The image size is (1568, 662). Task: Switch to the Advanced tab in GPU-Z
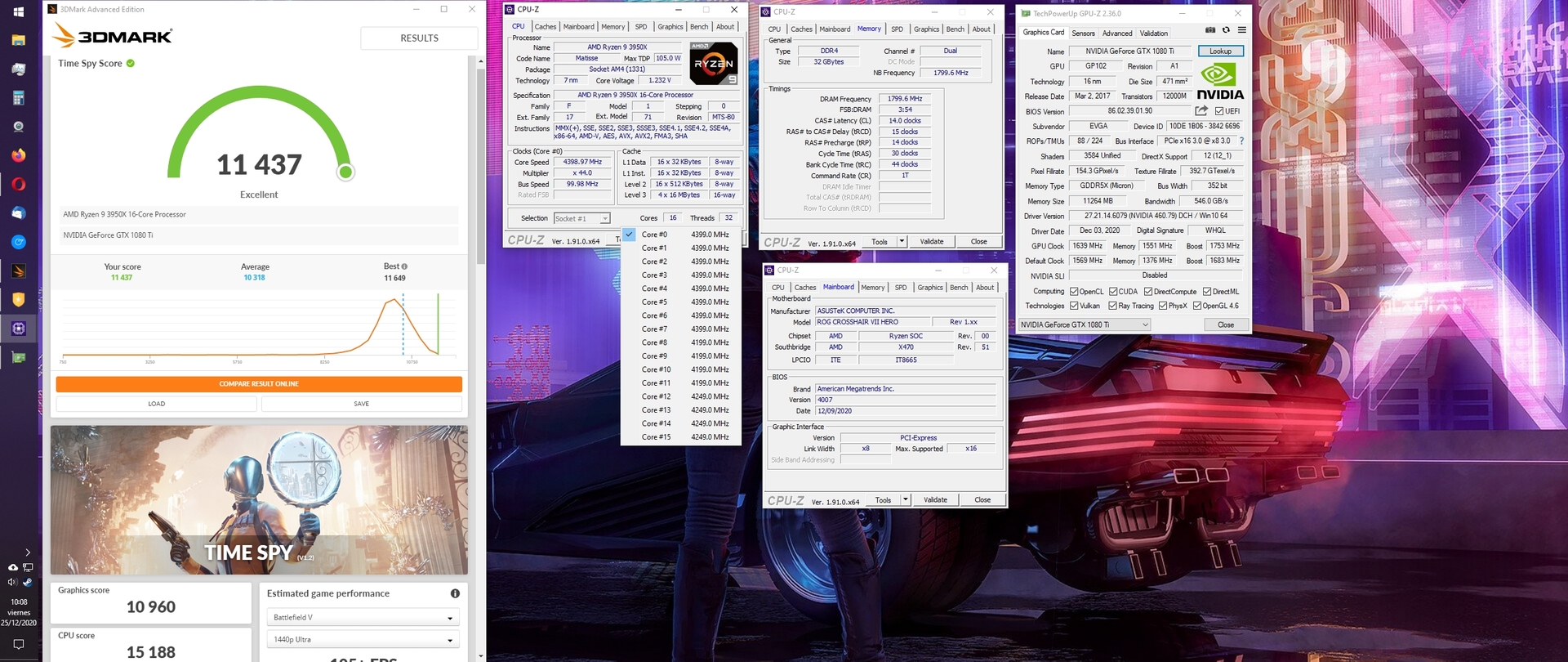point(1117,34)
